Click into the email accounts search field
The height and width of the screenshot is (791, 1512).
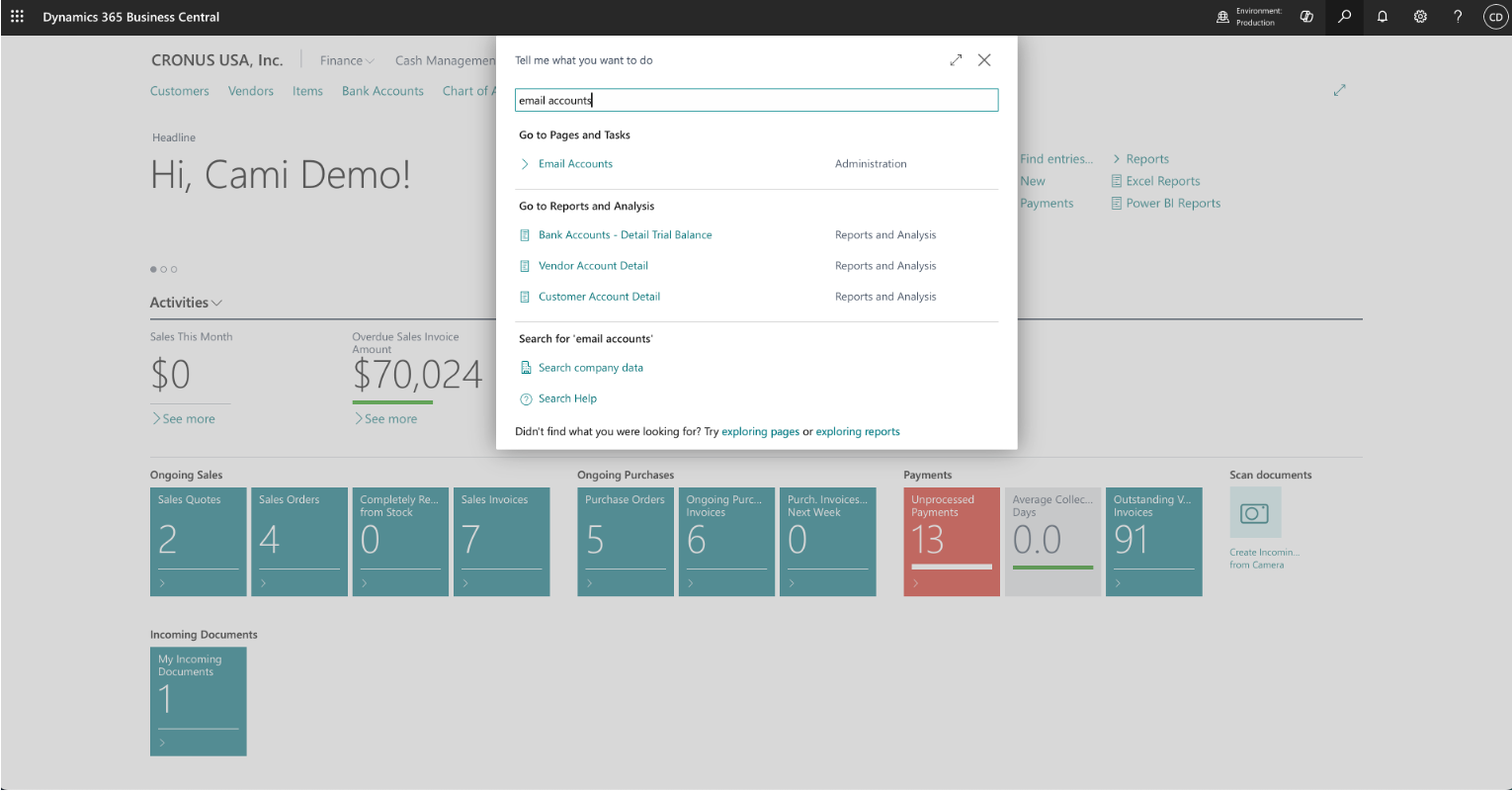[x=756, y=100]
